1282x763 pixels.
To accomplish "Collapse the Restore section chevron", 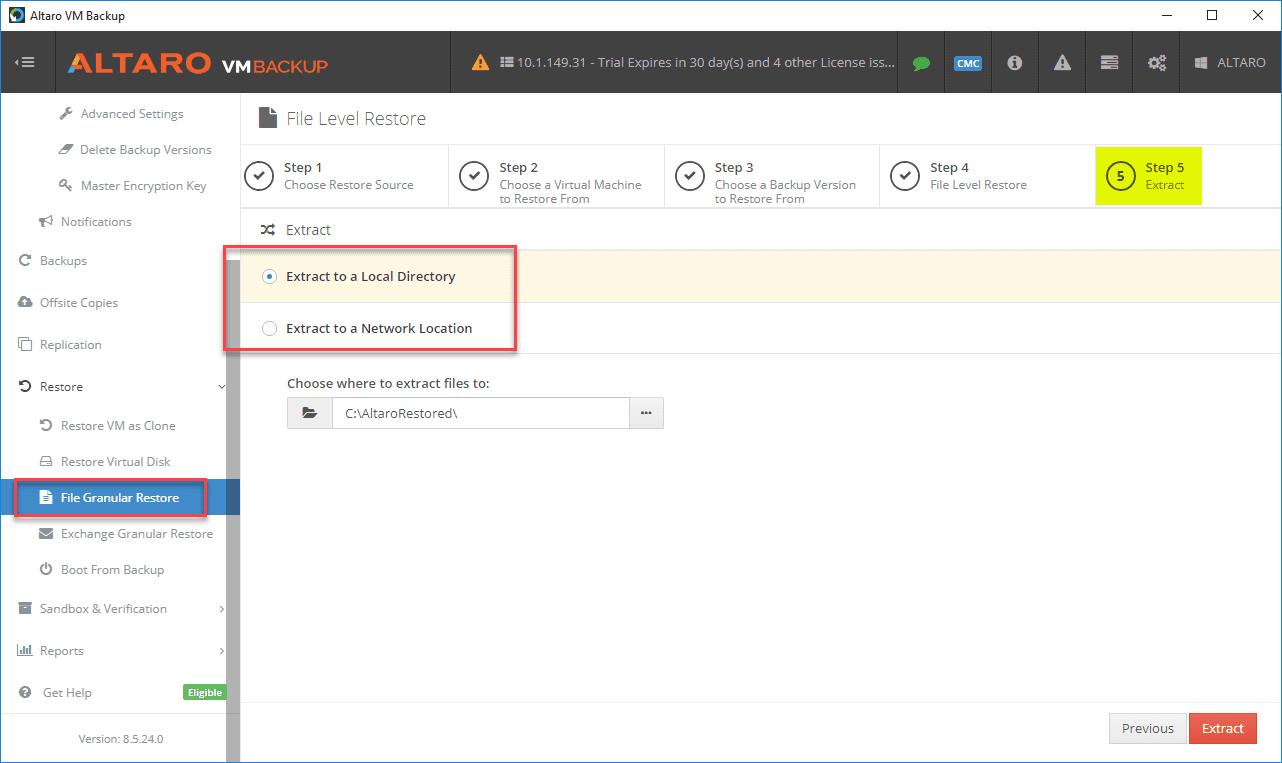I will point(221,387).
